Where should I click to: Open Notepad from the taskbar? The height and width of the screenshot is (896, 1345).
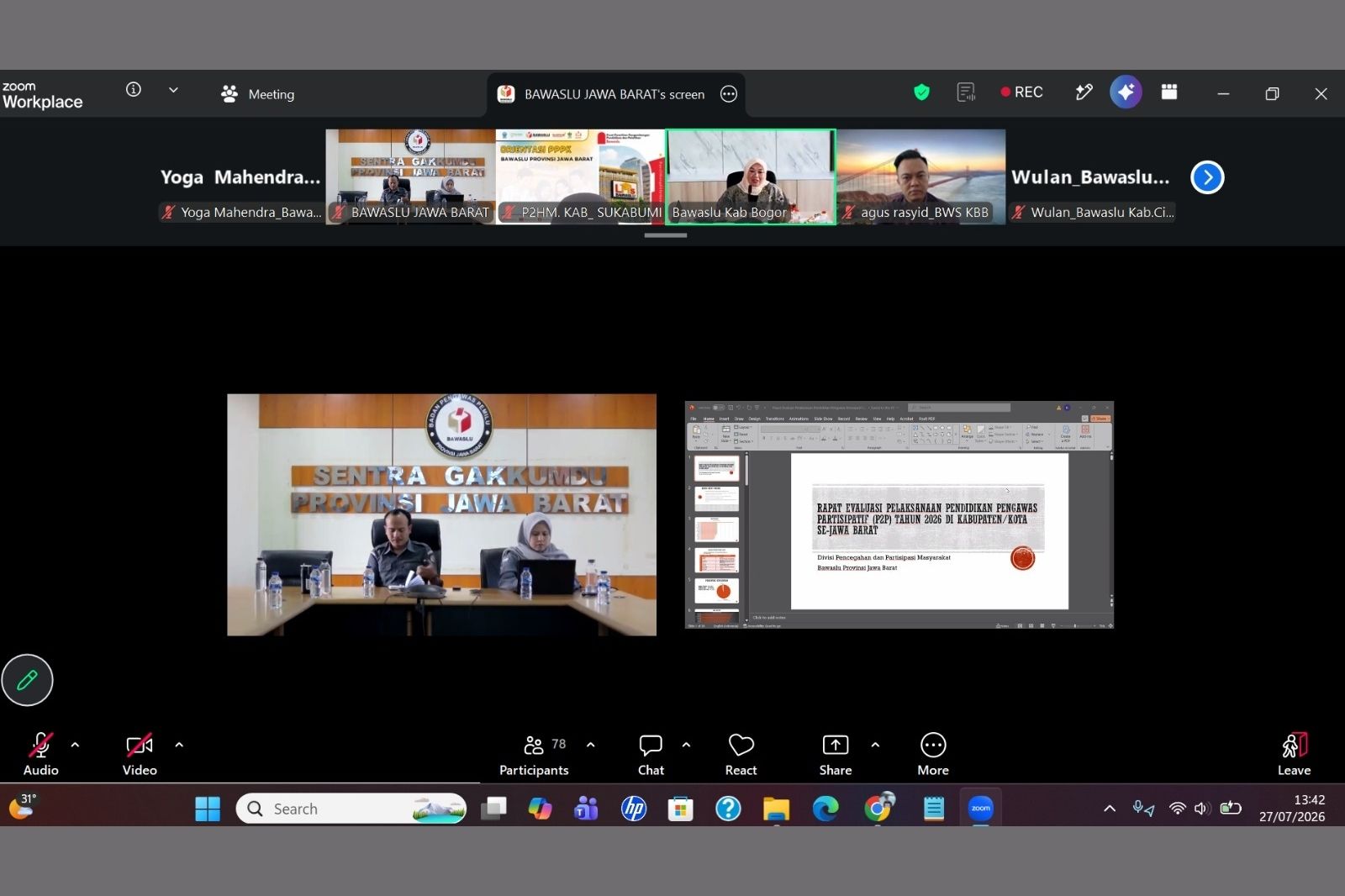click(x=933, y=809)
